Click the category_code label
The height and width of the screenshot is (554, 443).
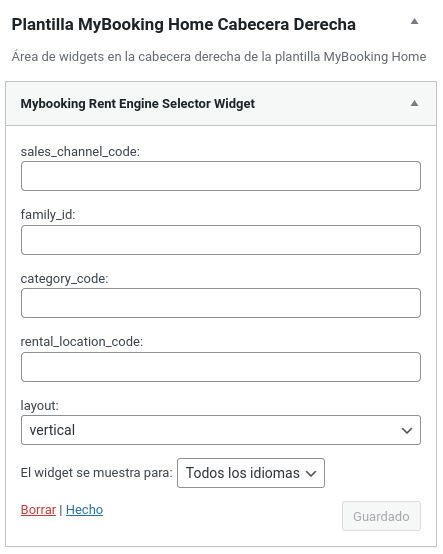pyautogui.click(x=64, y=279)
